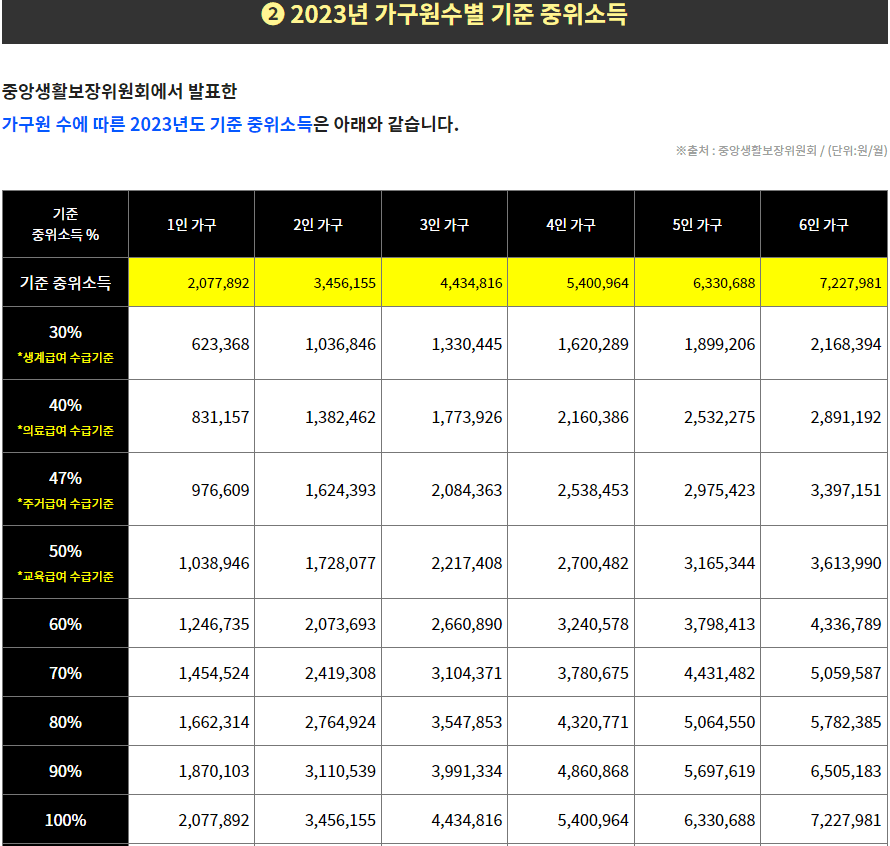Click the value 3,547,853
Screen dimensions: 890x846
coord(467,722)
